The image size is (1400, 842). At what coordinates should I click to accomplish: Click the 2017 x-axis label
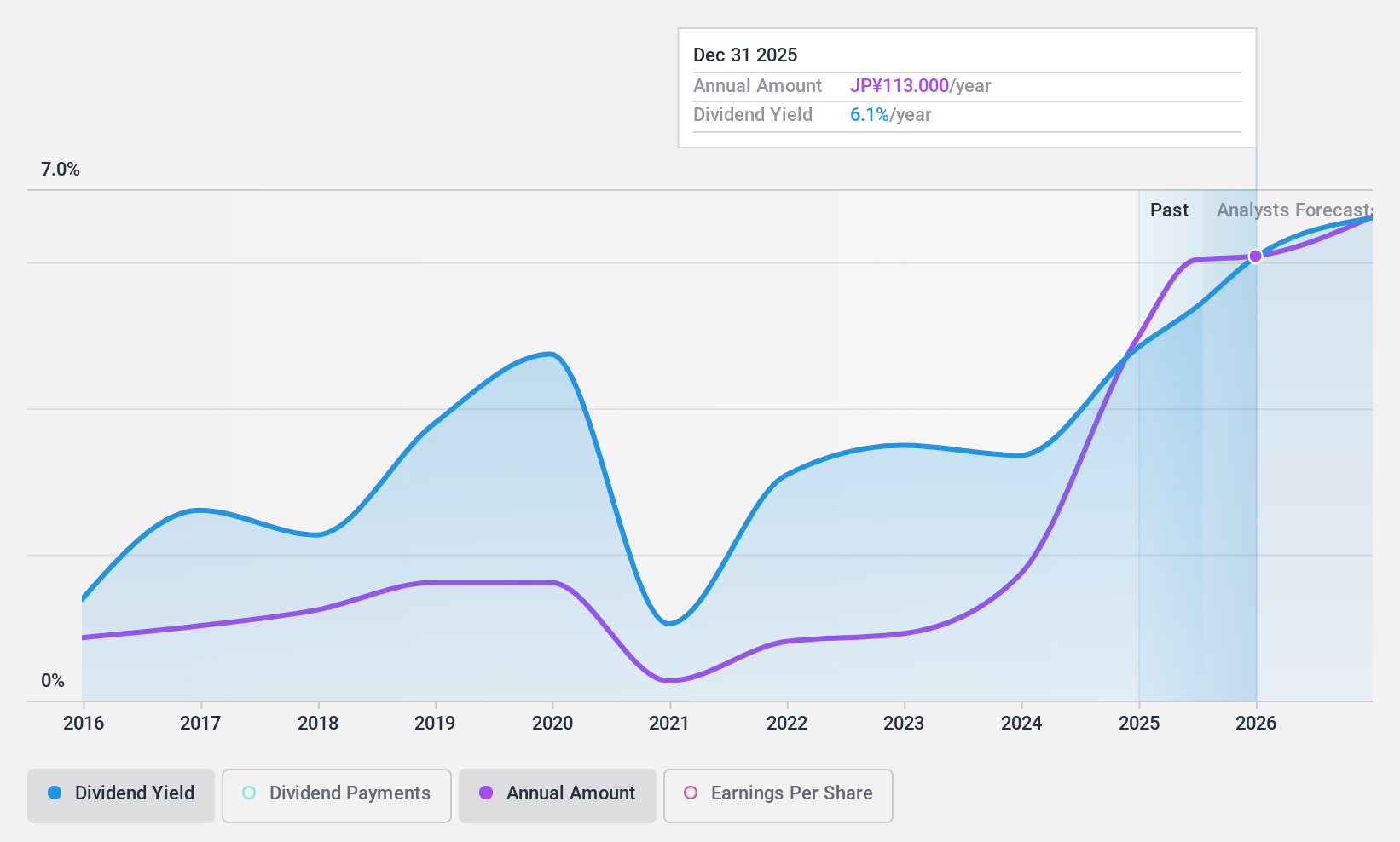point(200,724)
